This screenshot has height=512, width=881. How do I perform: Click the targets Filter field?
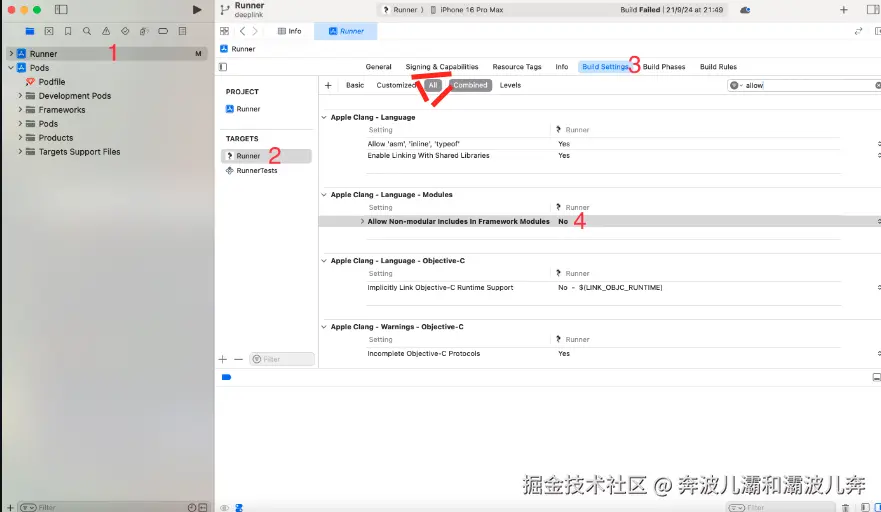[282, 359]
